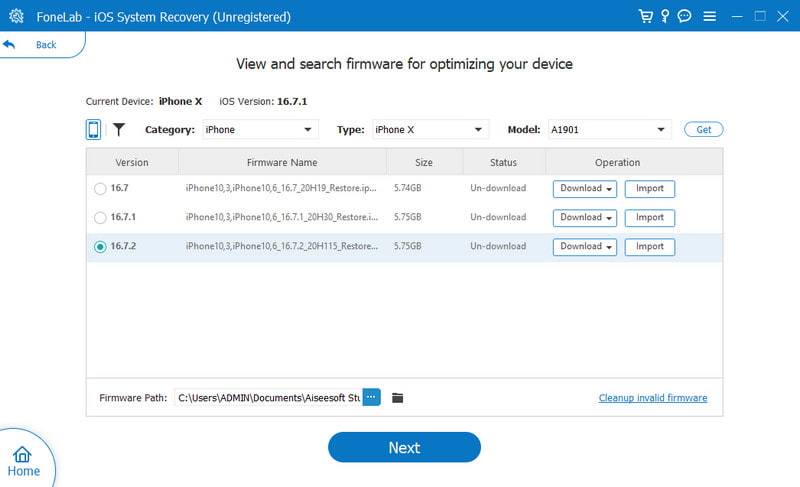The width and height of the screenshot is (800, 487).
Task: Open the Model dropdown showing A1901
Action: pos(609,130)
